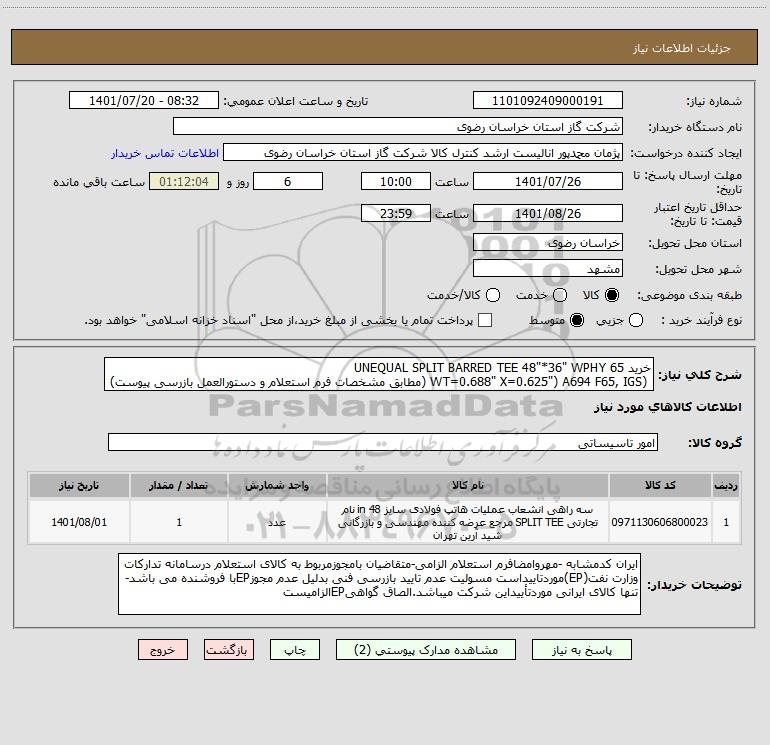
Task: Click the واحد شمارش column header
Action: [x=277, y=485]
